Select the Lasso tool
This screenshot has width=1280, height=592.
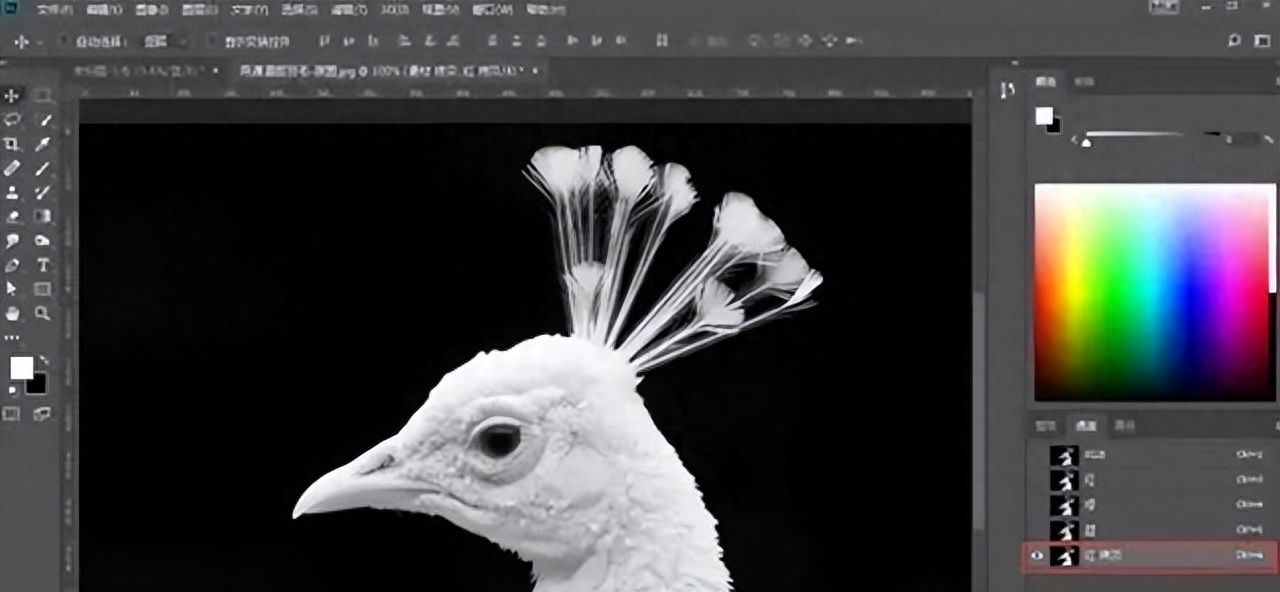point(13,119)
